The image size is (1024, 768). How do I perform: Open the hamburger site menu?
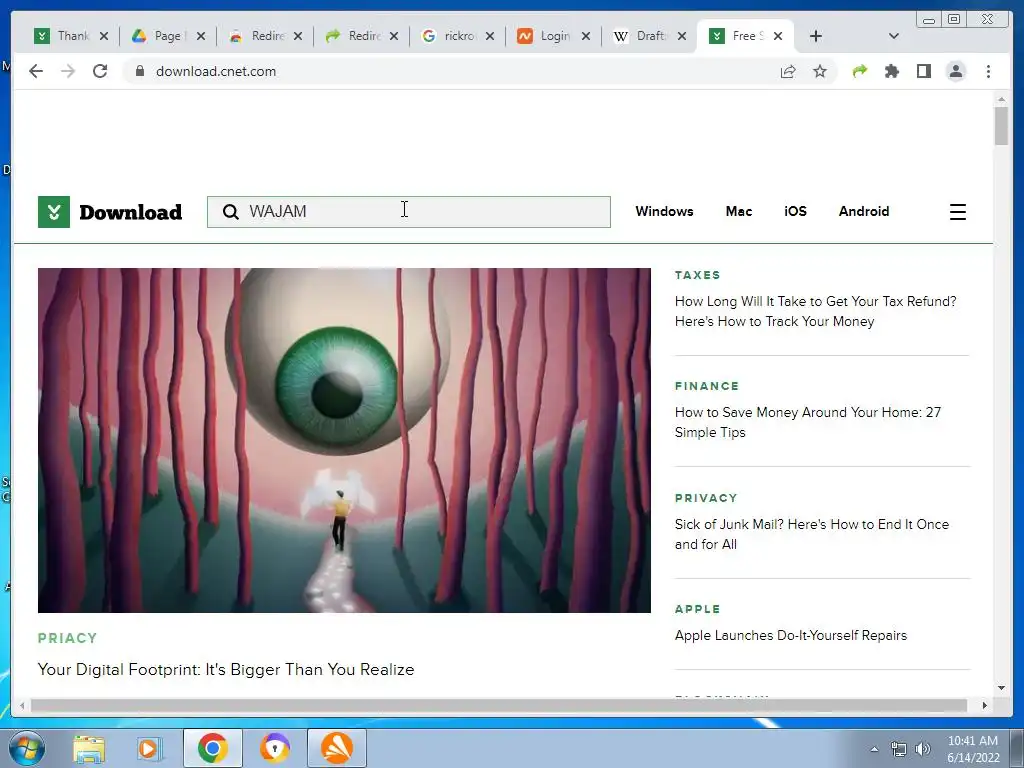(x=957, y=212)
